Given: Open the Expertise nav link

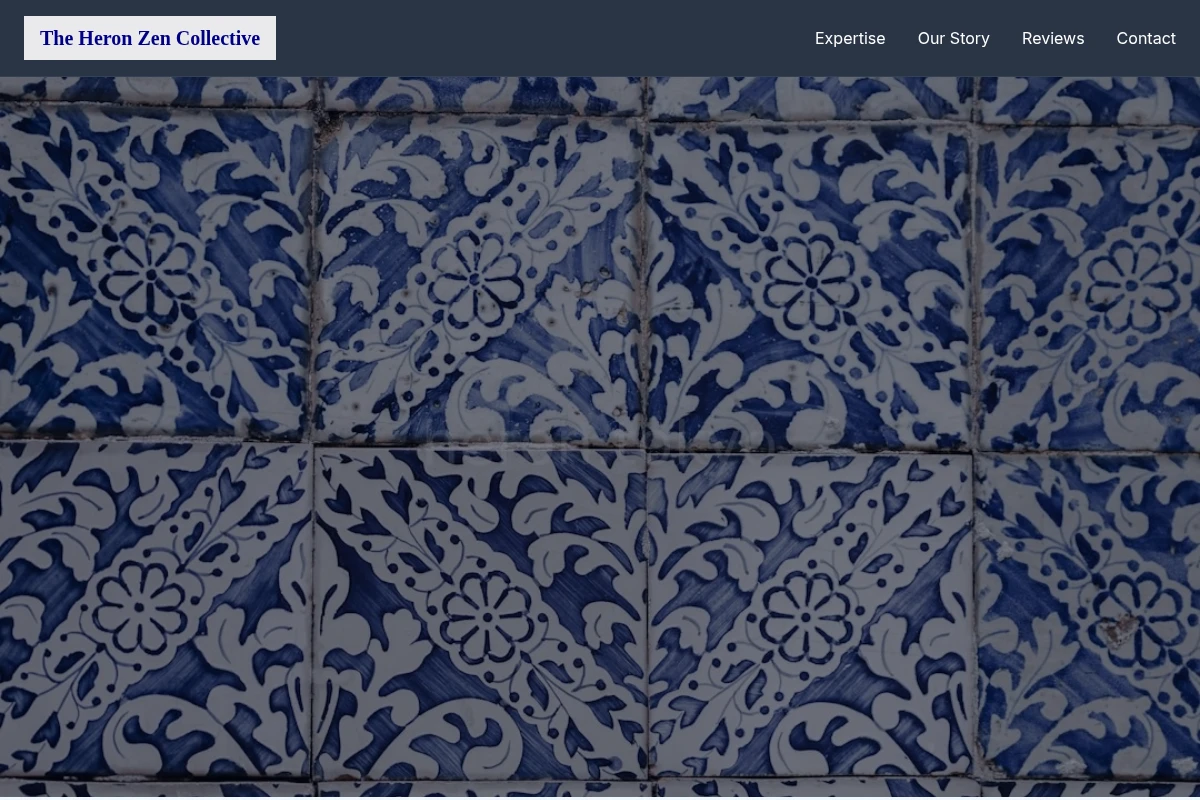Looking at the screenshot, I should [850, 38].
